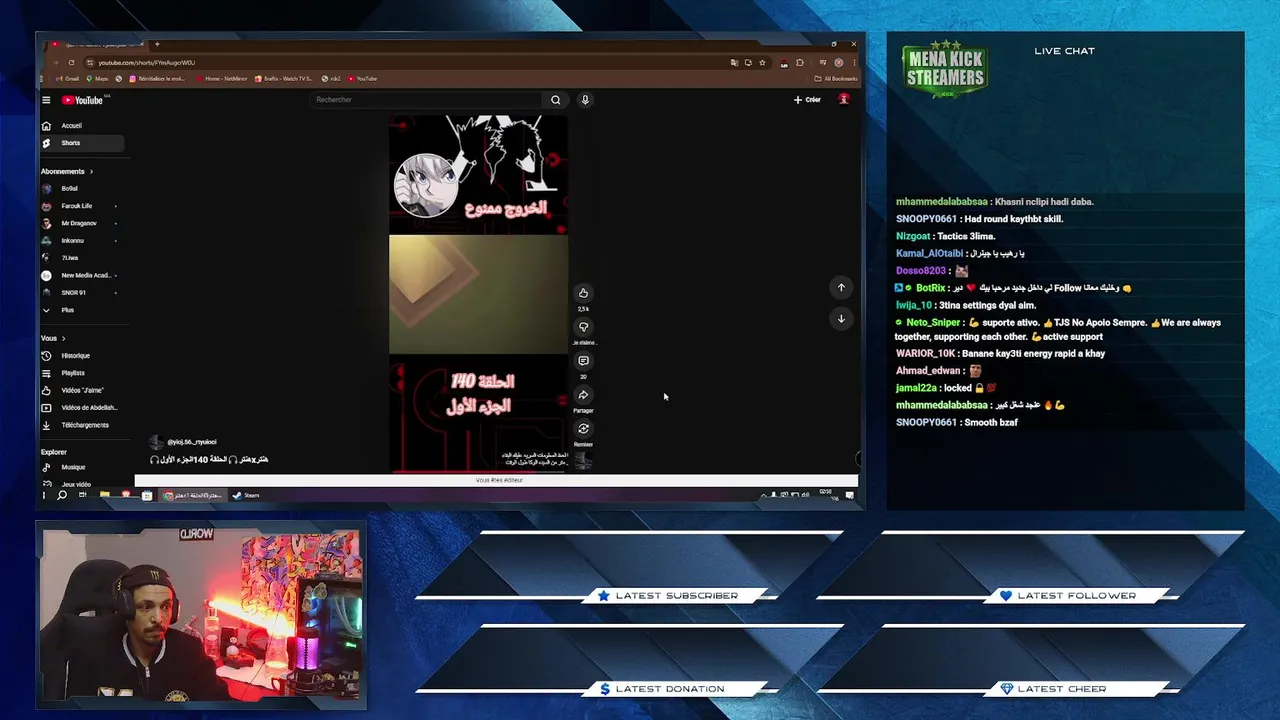This screenshot has height=720, width=1280.
Task: Click the Short's sound thumbnail
Action: [x=583, y=461]
